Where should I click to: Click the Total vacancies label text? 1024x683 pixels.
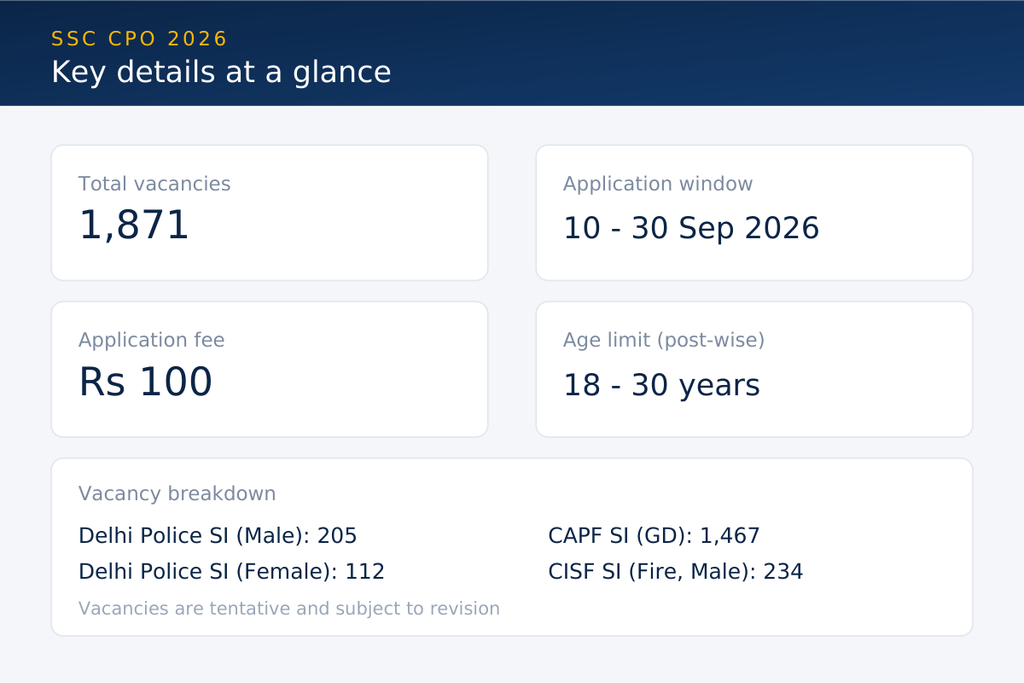click(x=154, y=184)
